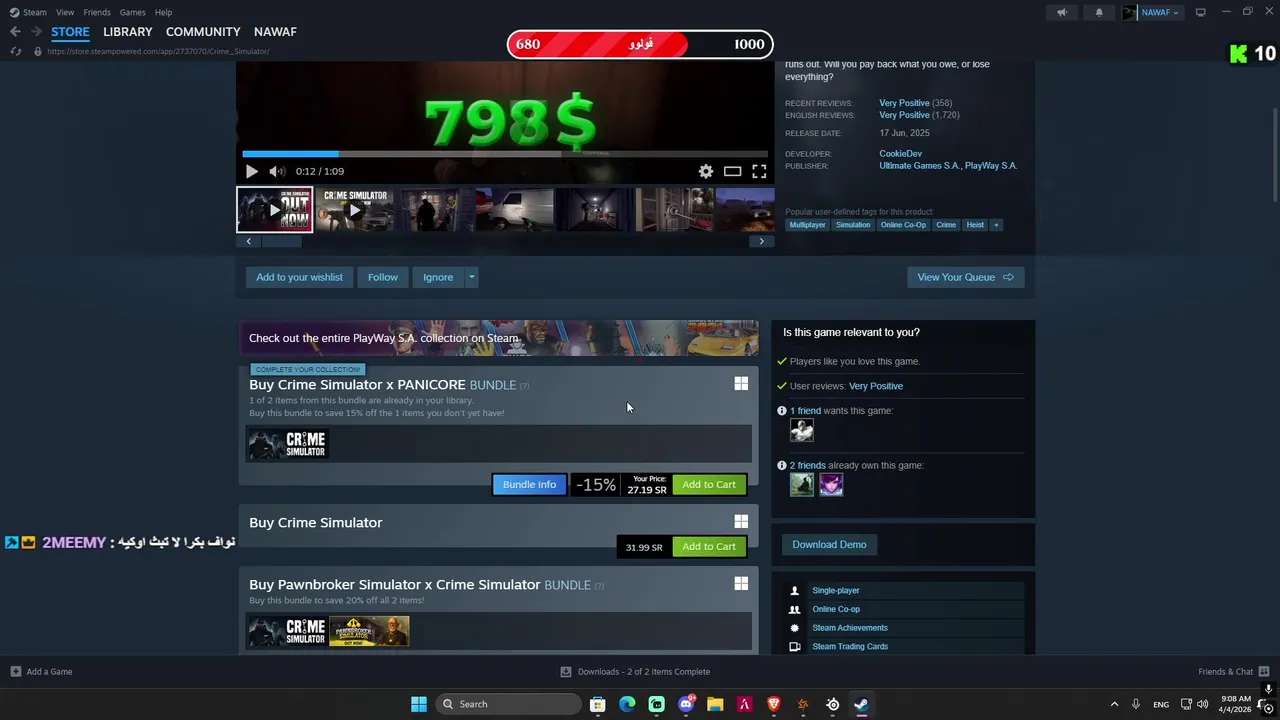This screenshot has height=720, width=1280.
Task: Open the NAWAF profile tab
Action: [x=275, y=32]
